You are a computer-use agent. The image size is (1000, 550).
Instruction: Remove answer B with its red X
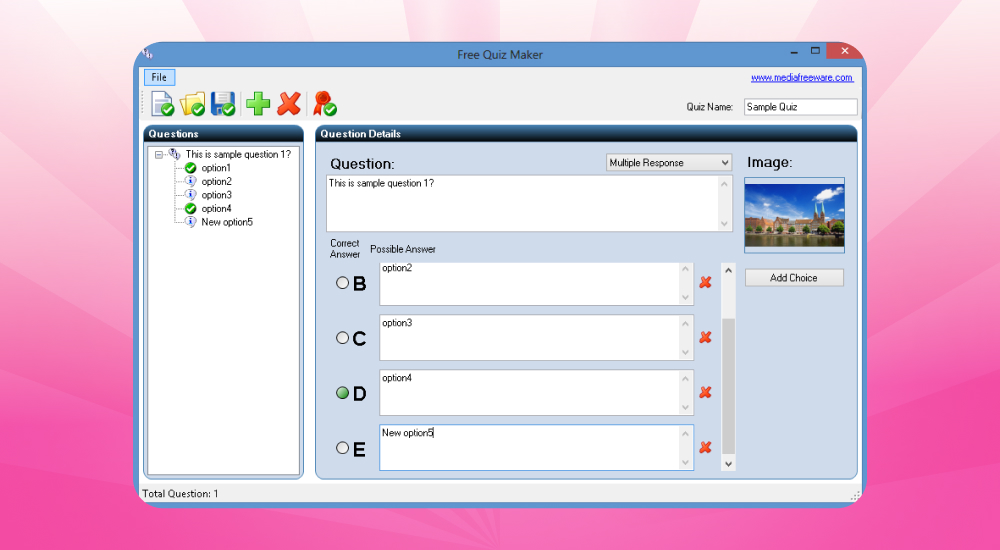click(x=705, y=282)
